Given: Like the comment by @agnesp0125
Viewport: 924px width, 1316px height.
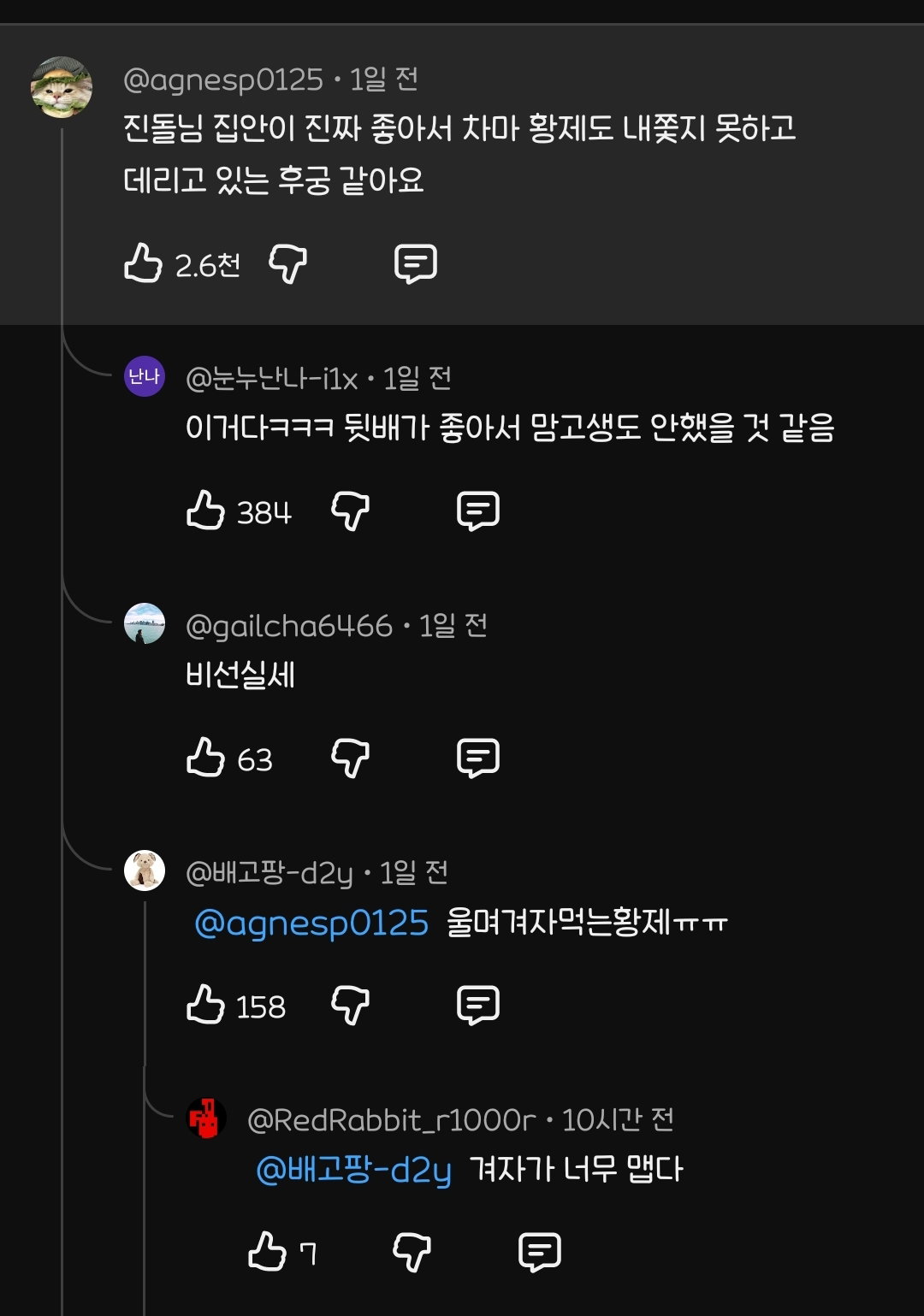Looking at the screenshot, I should [x=143, y=263].
